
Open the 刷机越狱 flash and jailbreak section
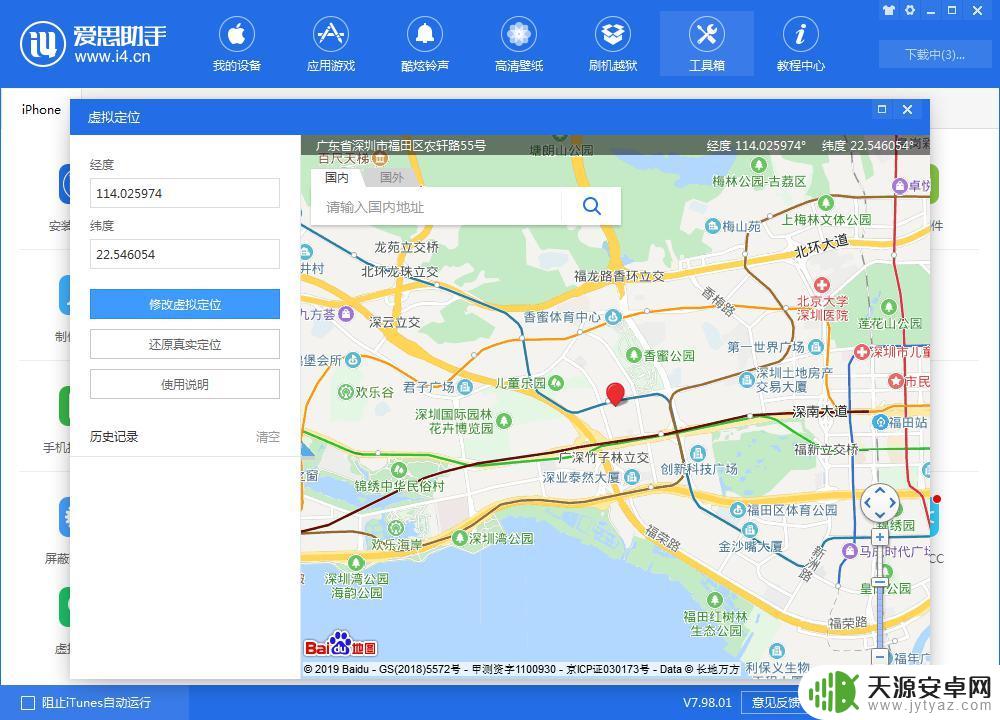613,45
